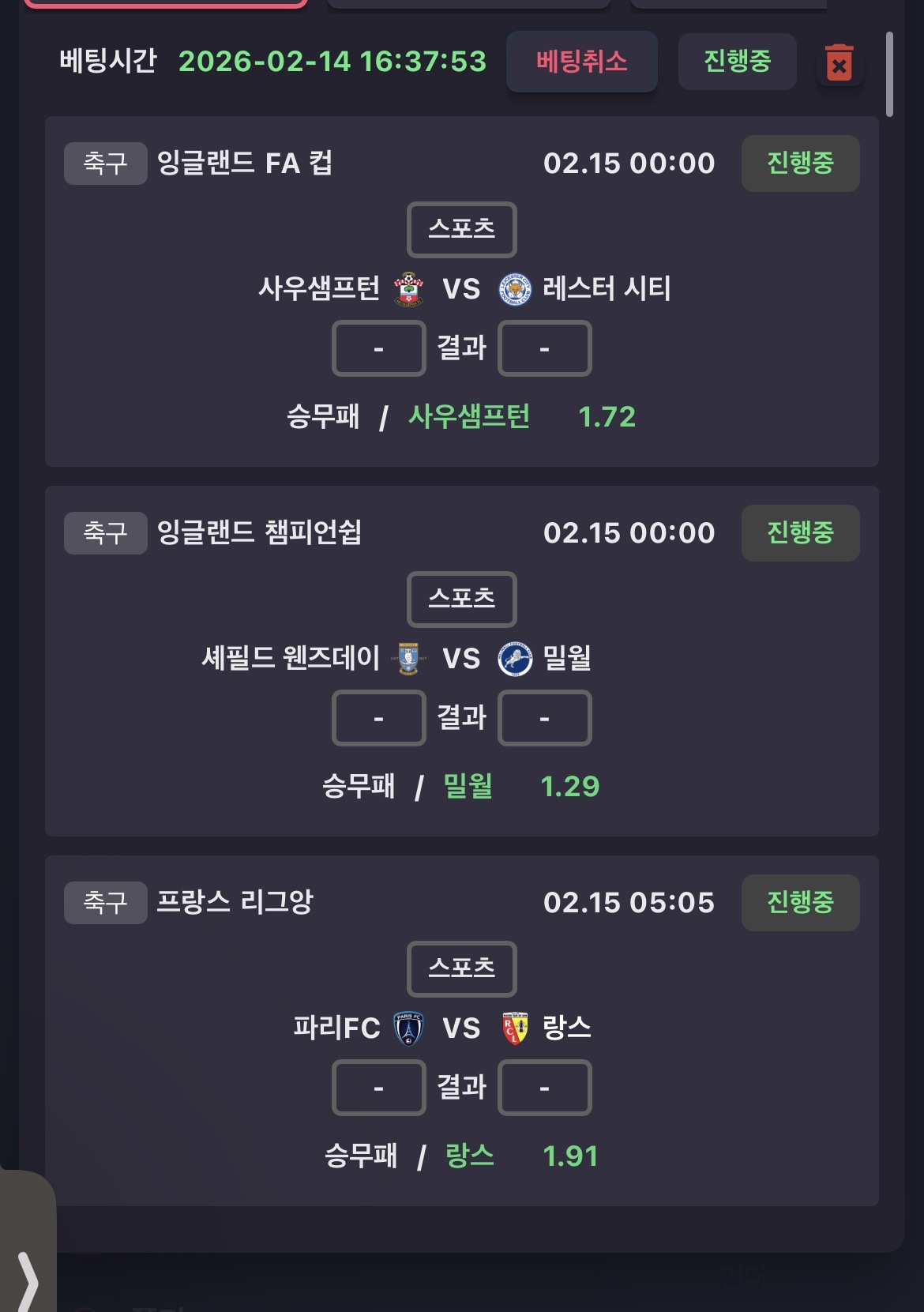Expand the side panel chevron arrow

[x=28, y=1280]
